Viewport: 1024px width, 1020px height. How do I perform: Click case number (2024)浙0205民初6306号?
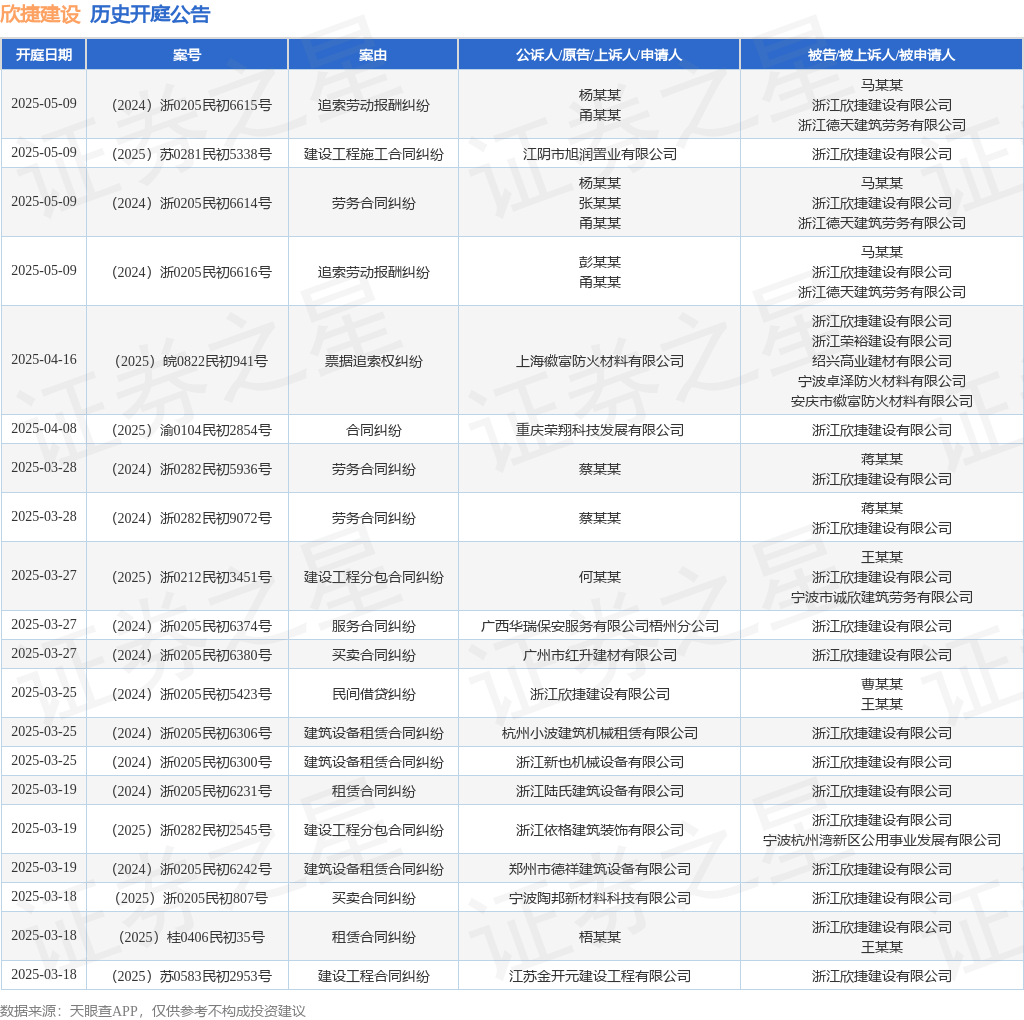(191, 733)
